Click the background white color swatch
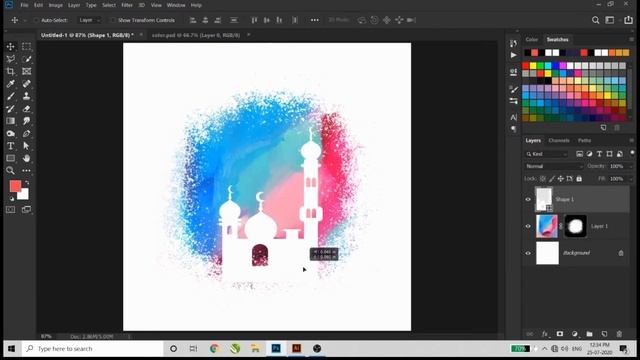640x360 pixels. pyautogui.click(x=25, y=196)
